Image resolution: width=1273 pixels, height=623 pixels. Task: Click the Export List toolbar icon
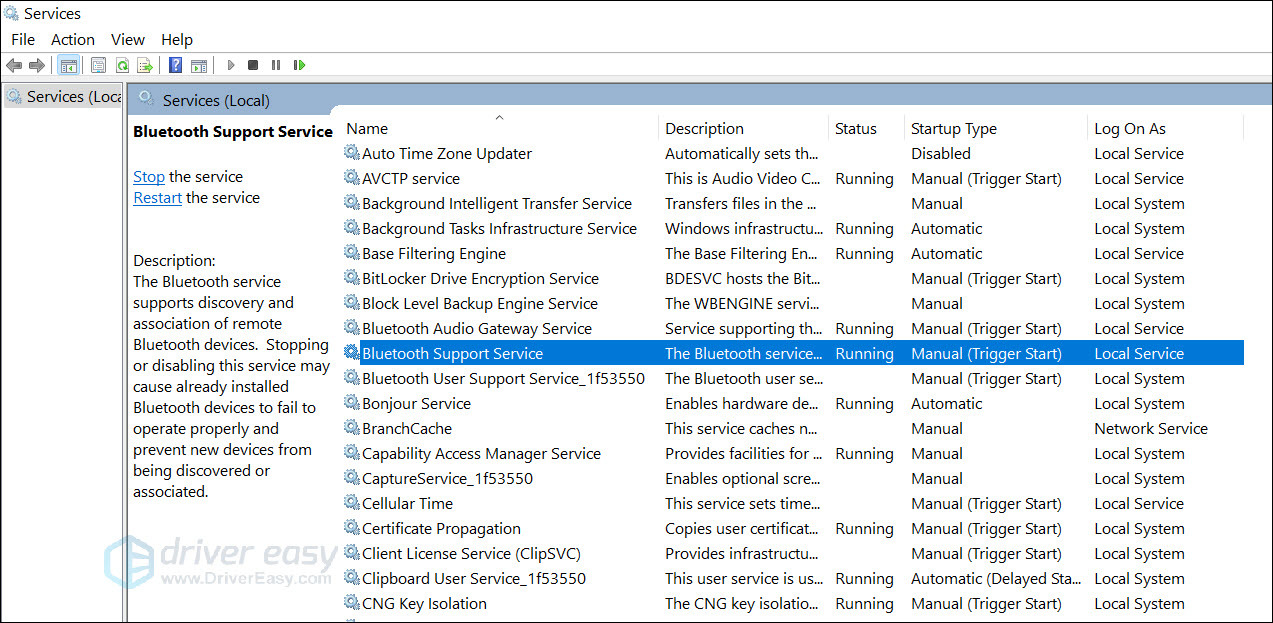pyautogui.click(x=145, y=66)
